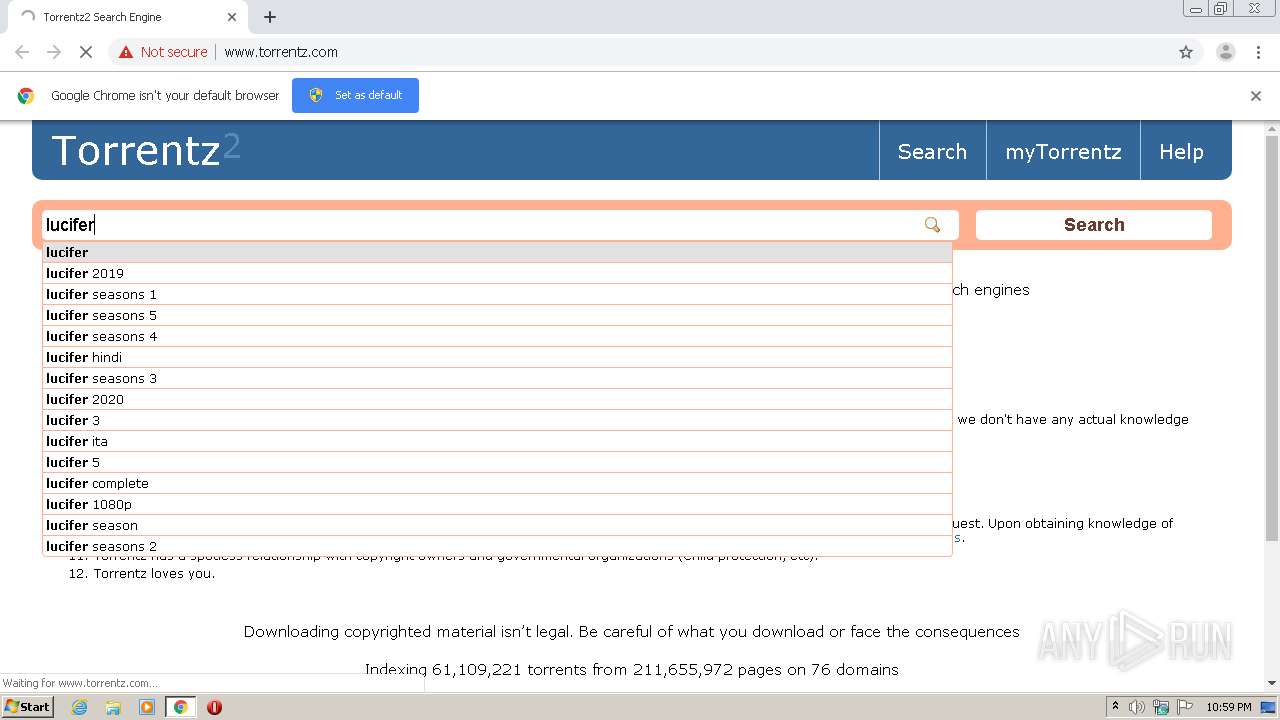Choose suggestion 'lucifer 2020'
The image size is (1280, 720).
pos(497,399)
